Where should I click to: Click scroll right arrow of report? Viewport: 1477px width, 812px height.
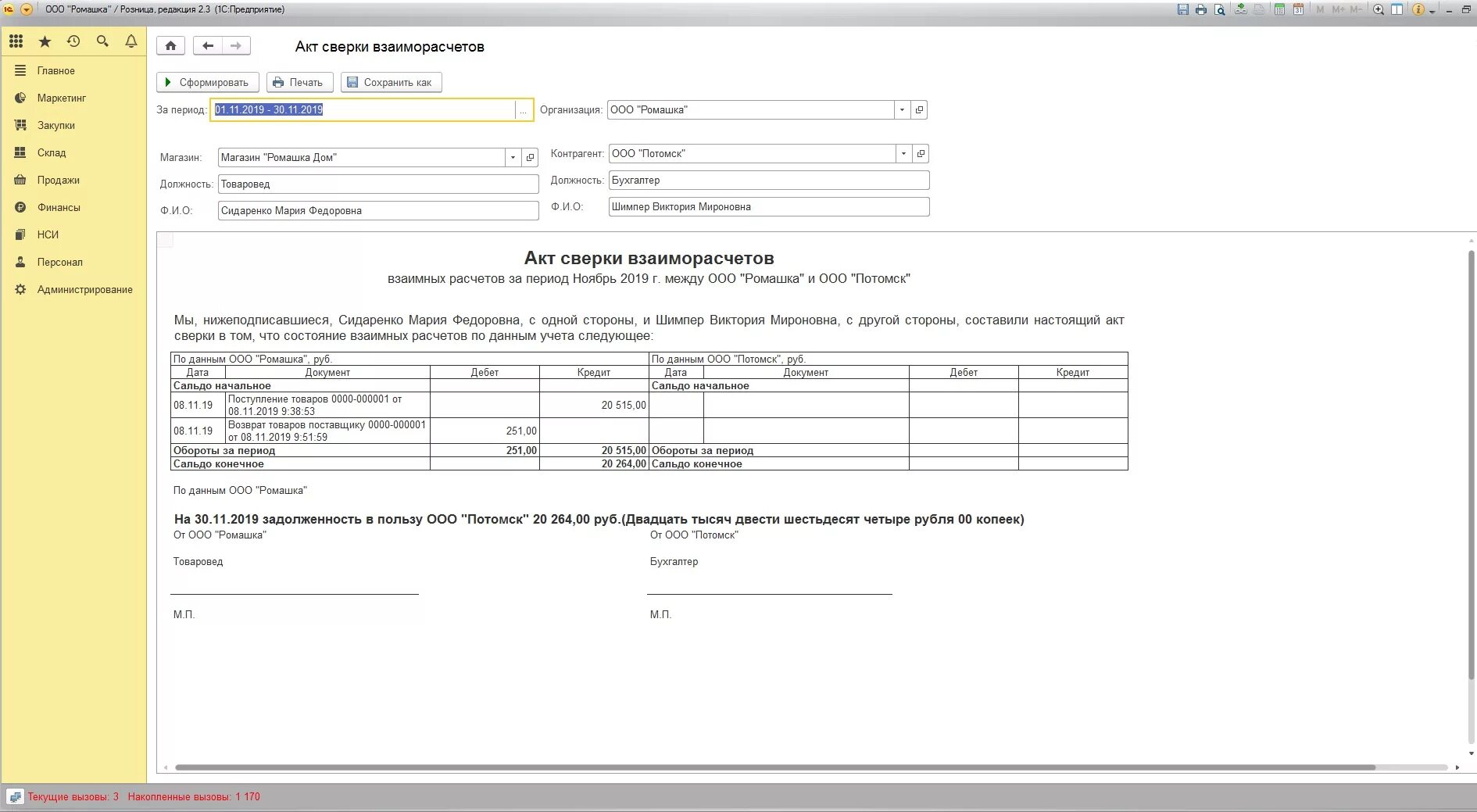tap(1457, 767)
